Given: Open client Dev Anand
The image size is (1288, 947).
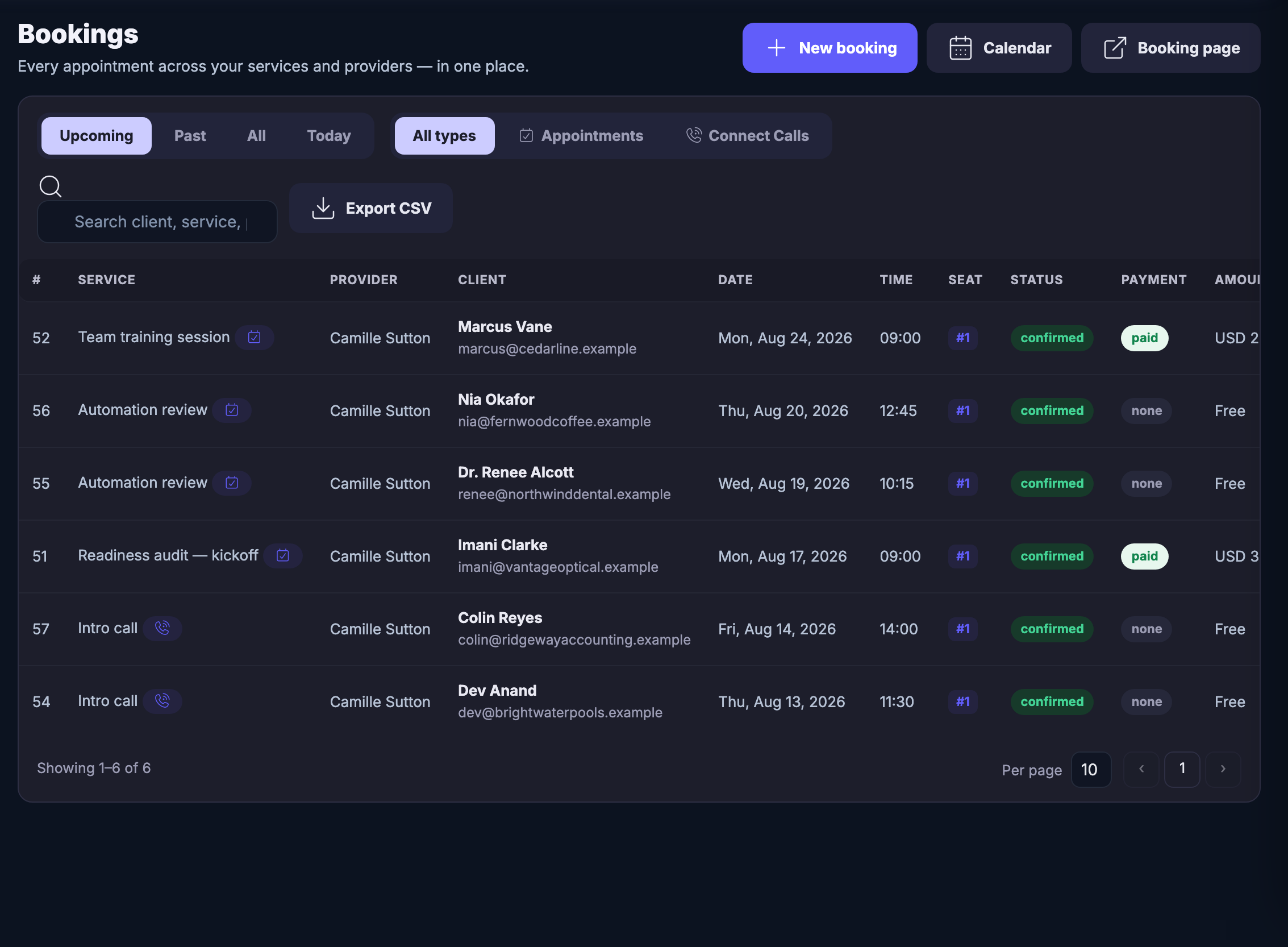Looking at the screenshot, I should pyautogui.click(x=497, y=691).
